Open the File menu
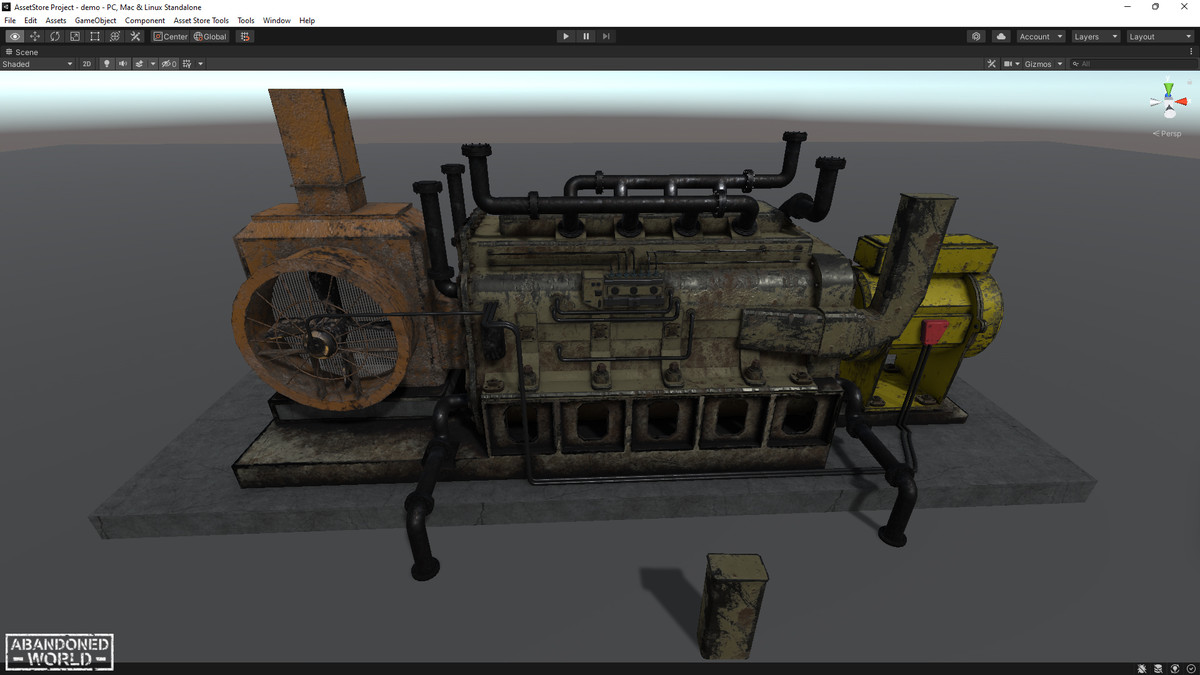1200x675 pixels. pos(10,20)
